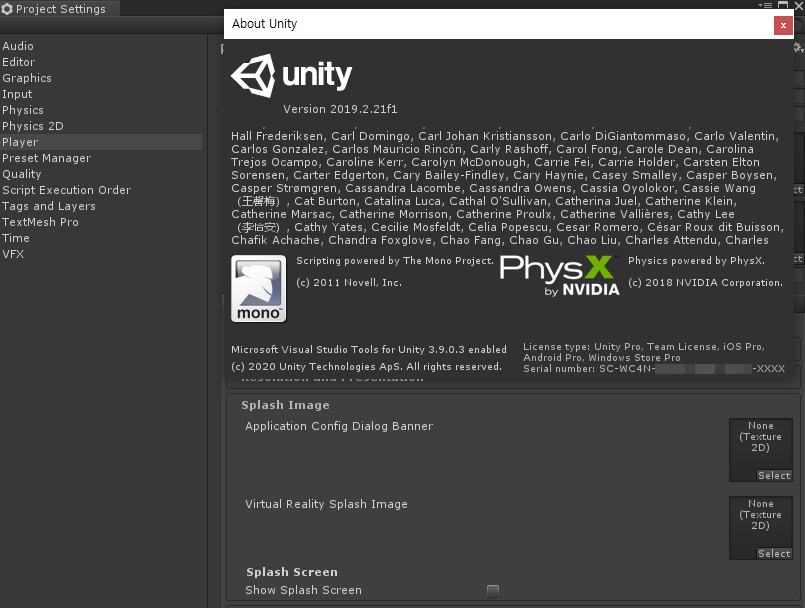The image size is (805, 608).
Task: Open the window context menu icon beside maximize
Action: [x=765, y=5]
